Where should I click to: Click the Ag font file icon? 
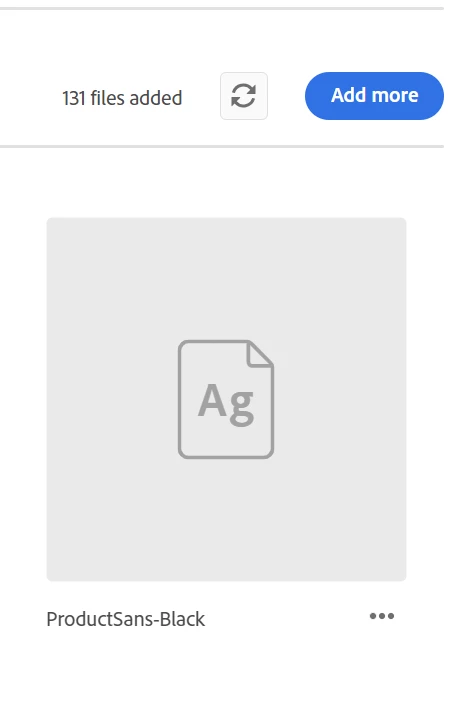tap(226, 399)
